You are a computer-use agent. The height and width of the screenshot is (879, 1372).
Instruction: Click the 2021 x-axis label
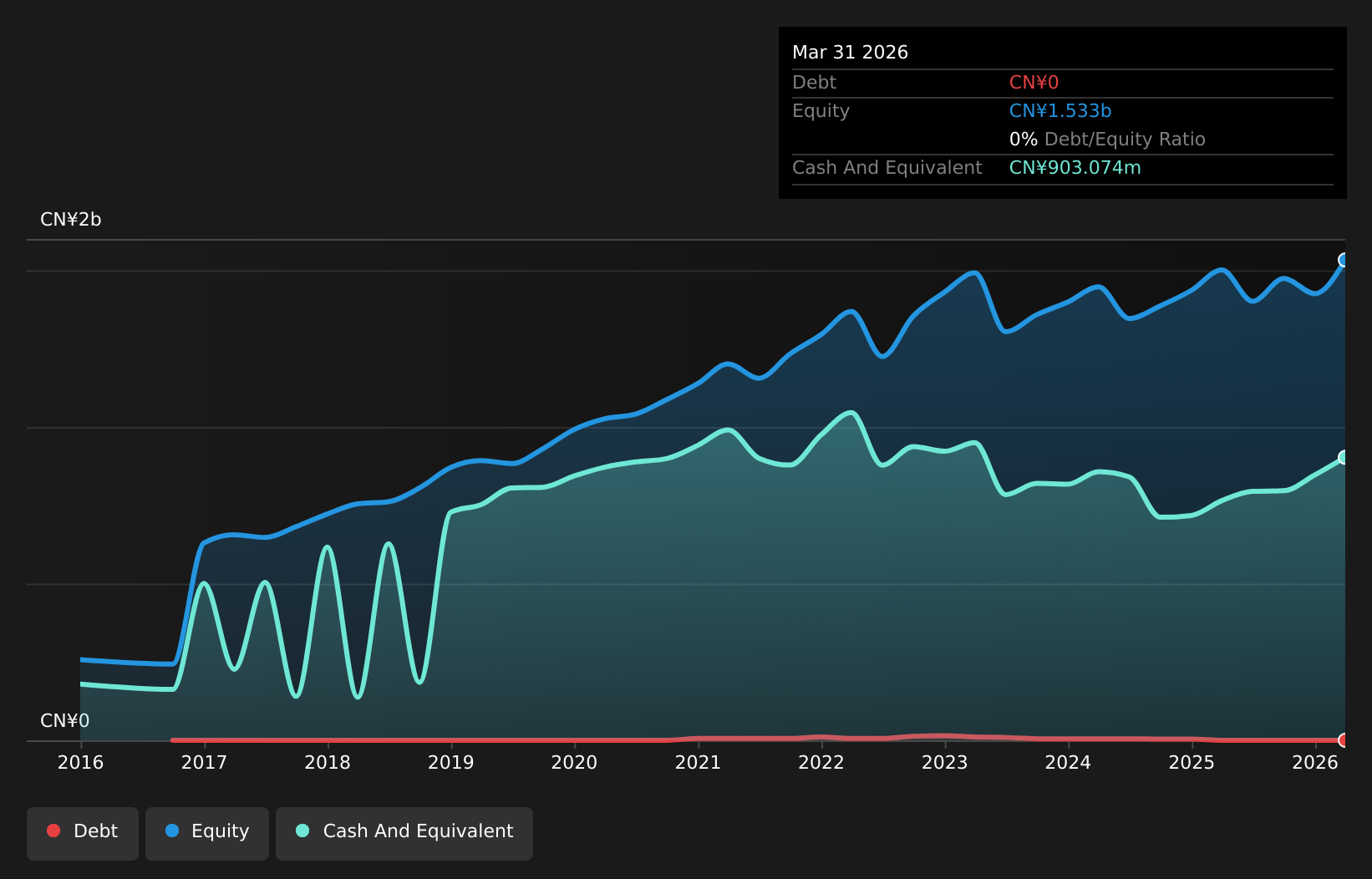click(x=698, y=763)
